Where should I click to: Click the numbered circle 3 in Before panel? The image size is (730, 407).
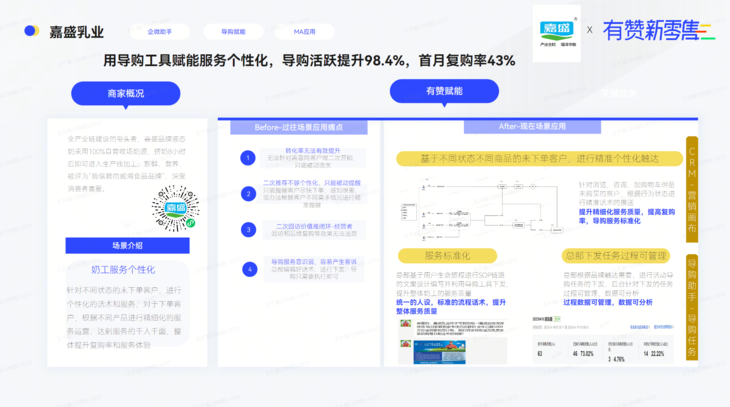(248, 230)
